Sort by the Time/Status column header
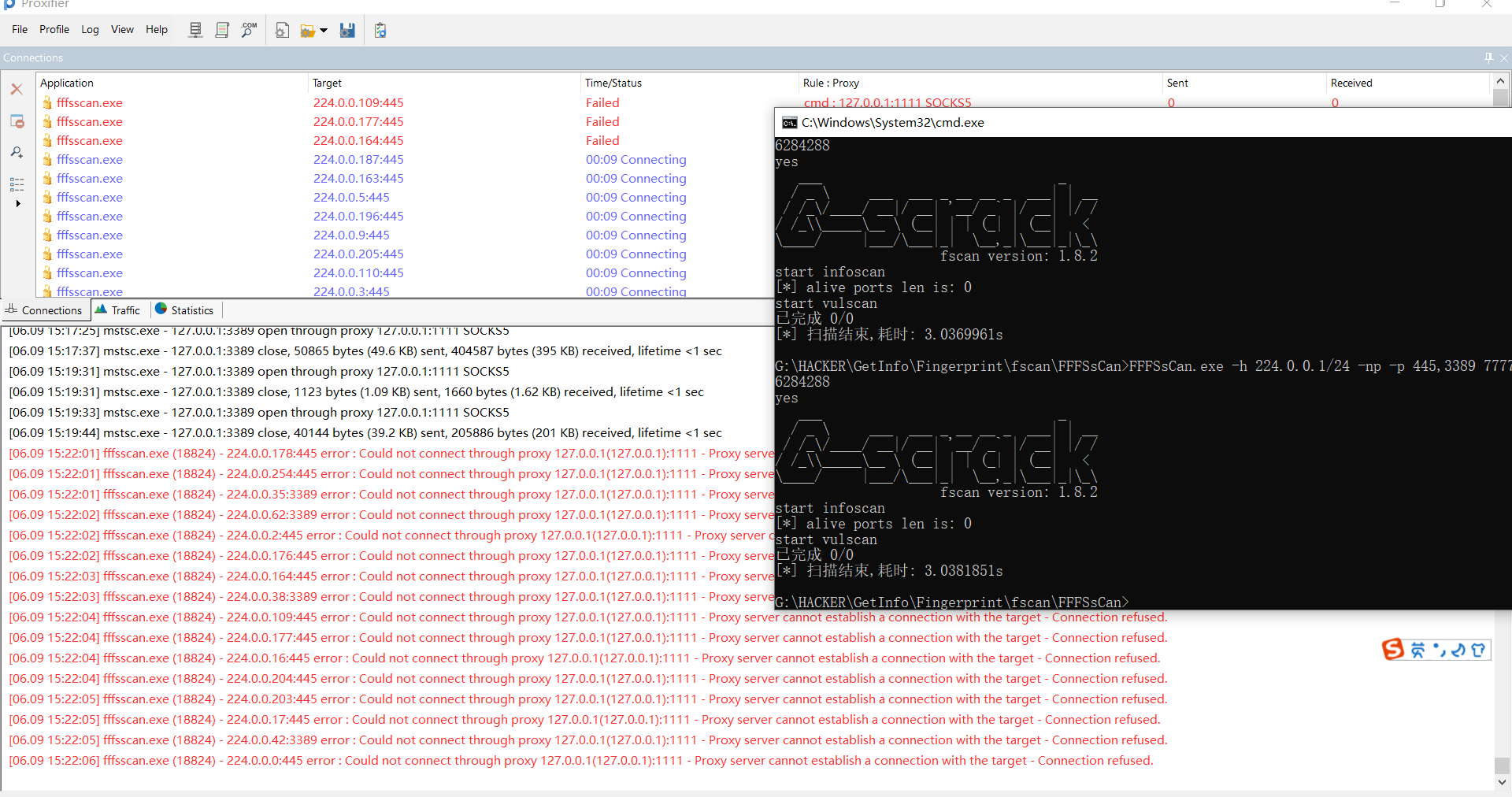This screenshot has height=797, width=1512. point(689,83)
